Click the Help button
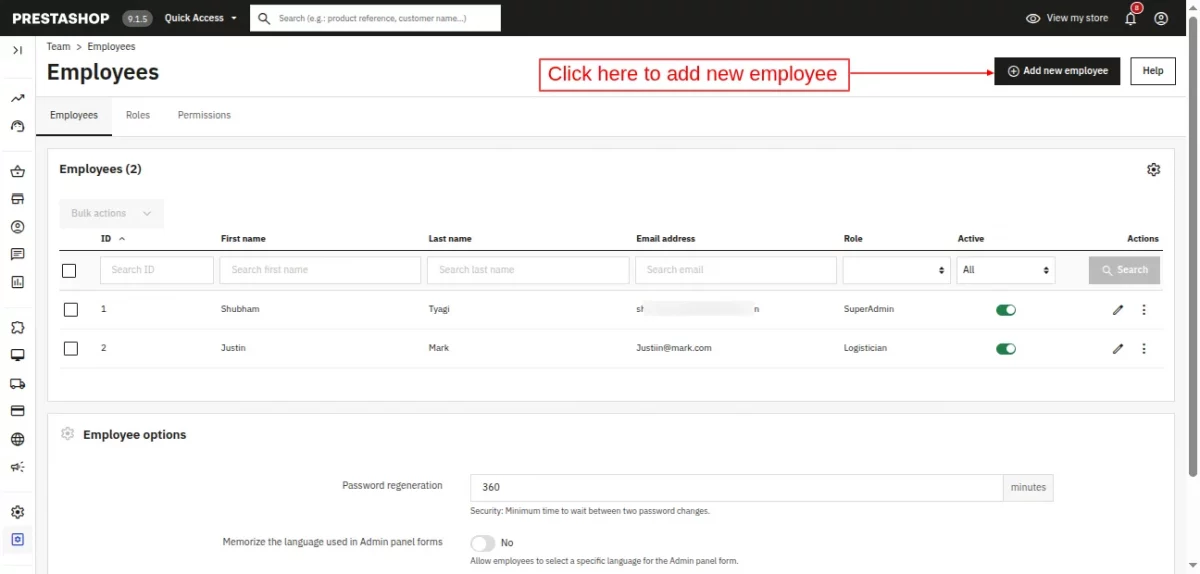Image resolution: width=1200 pixels, height=574 pixels. coord(1153,71)
